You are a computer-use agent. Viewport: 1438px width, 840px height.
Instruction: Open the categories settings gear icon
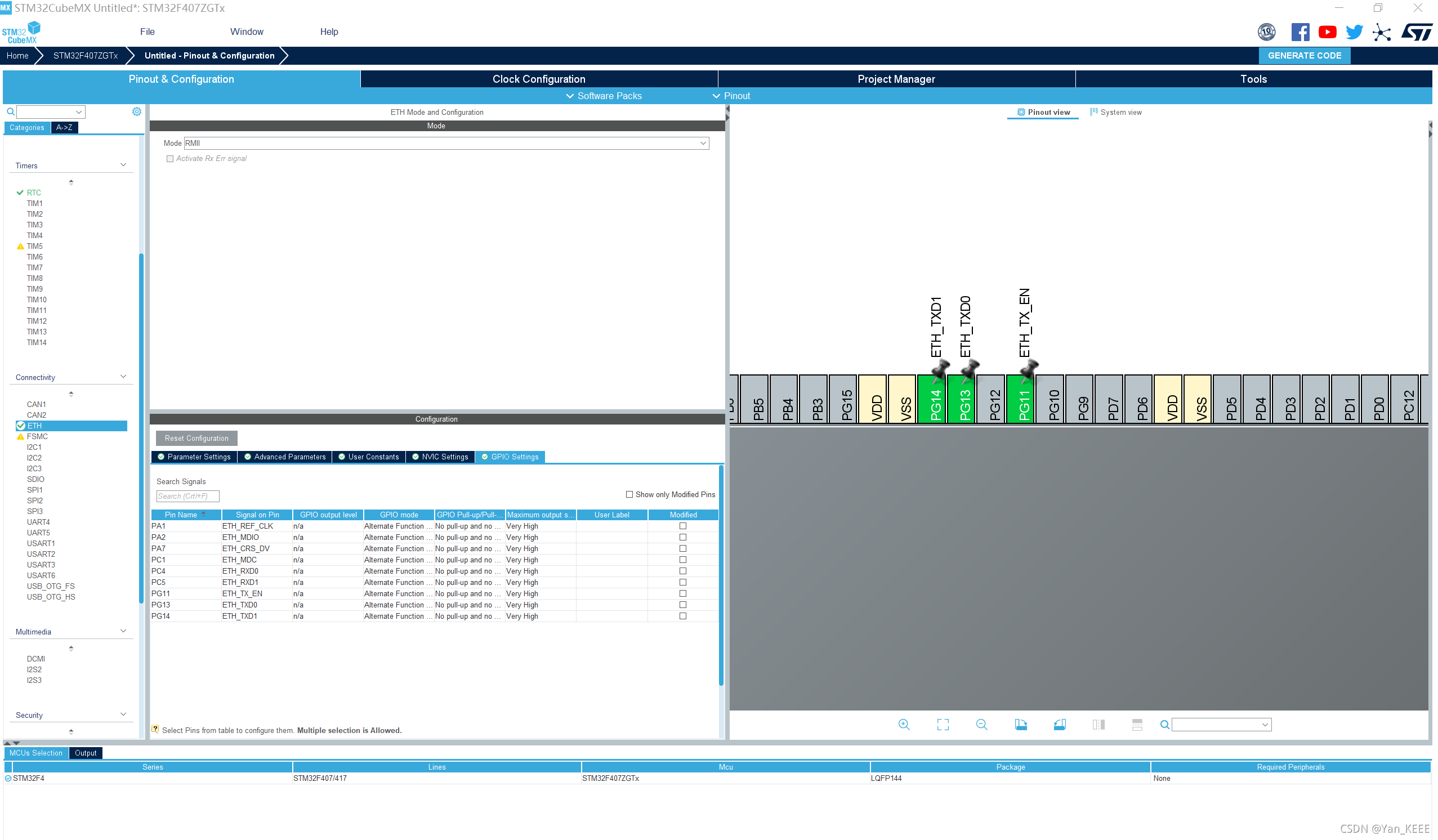tap(136, 111)
